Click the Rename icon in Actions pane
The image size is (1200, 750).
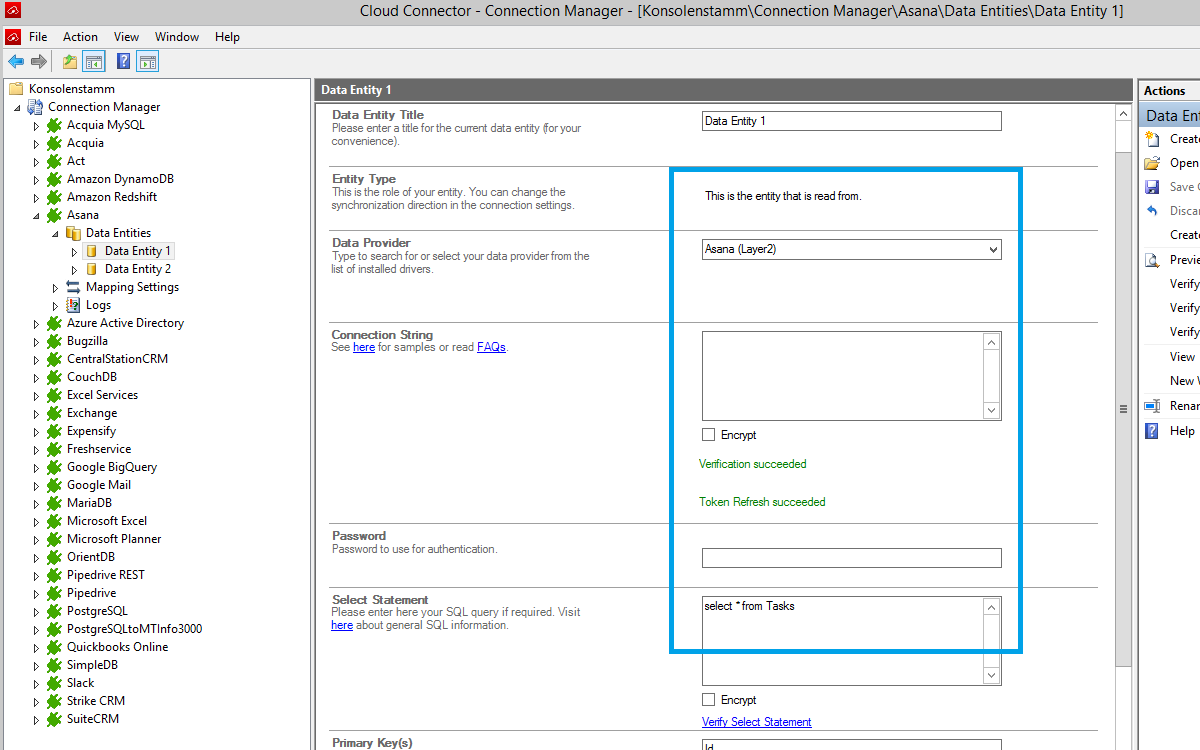click(1153, 406)
